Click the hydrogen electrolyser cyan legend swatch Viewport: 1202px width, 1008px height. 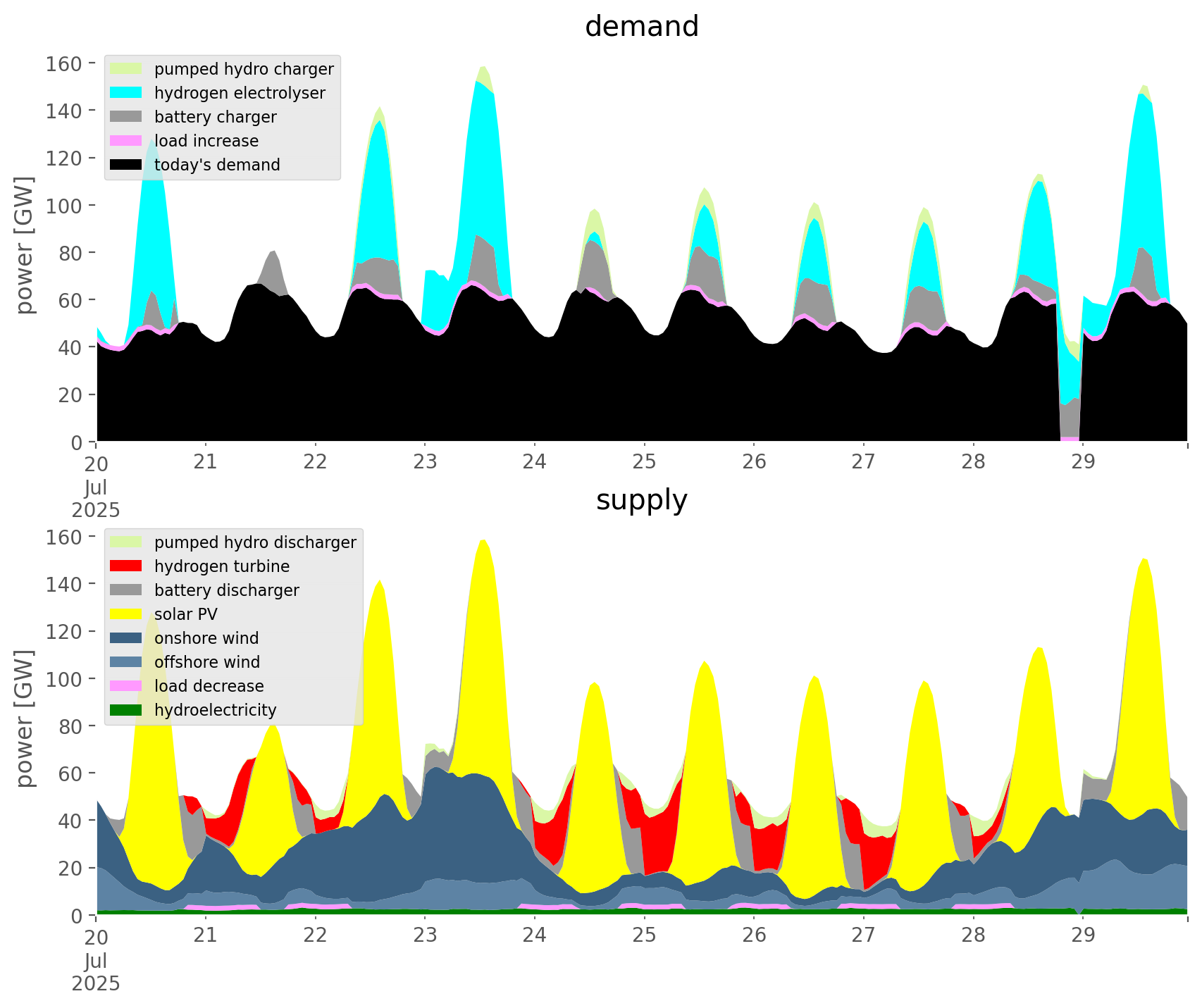coord(126,93)
